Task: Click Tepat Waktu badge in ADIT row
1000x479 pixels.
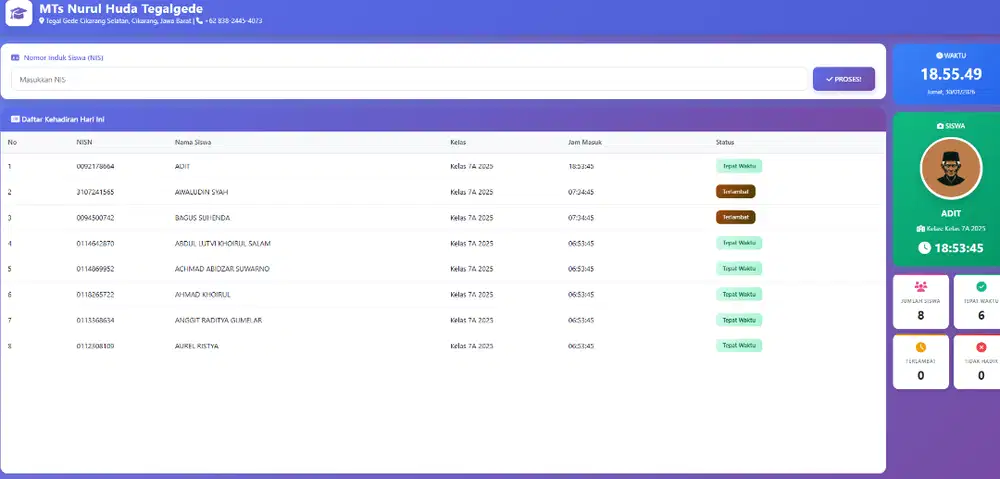Action: 739,166
